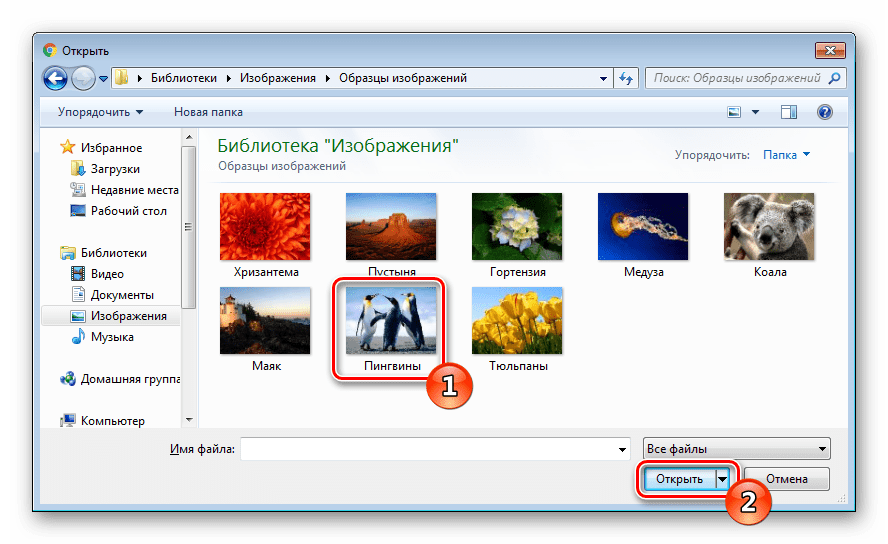Image resolution: width=888 pixels, height=544 pixels.
Task: Go back with the blue Back arrow
Action: [55, 78]
